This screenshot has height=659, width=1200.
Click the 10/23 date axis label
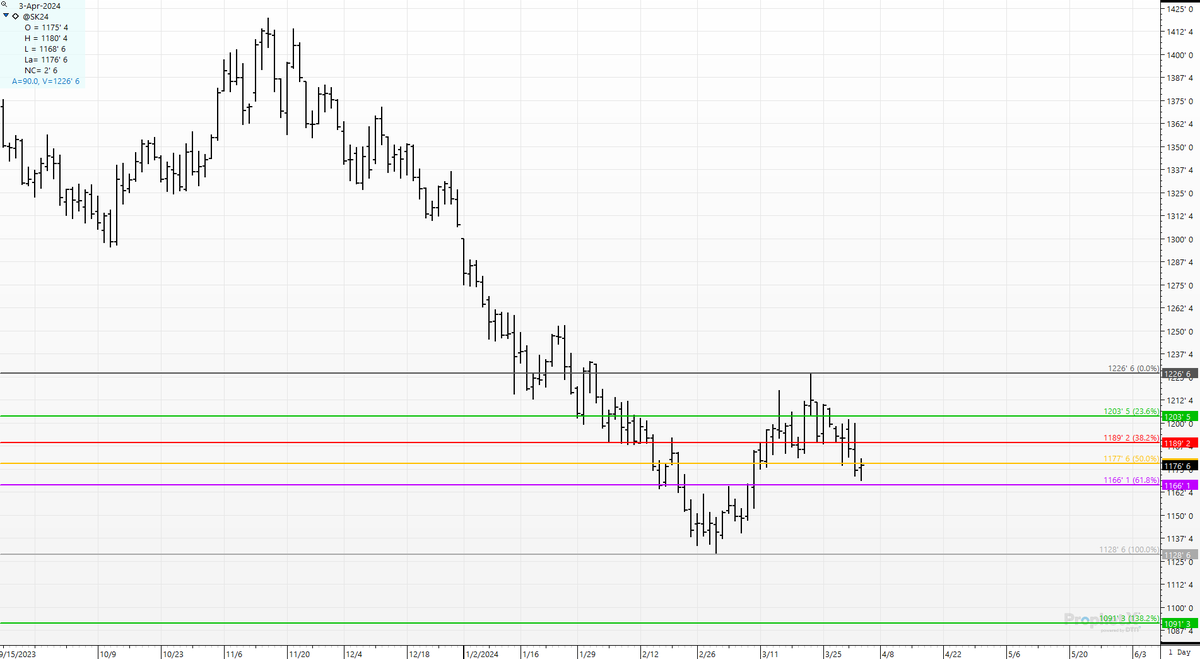coord(173,655)
